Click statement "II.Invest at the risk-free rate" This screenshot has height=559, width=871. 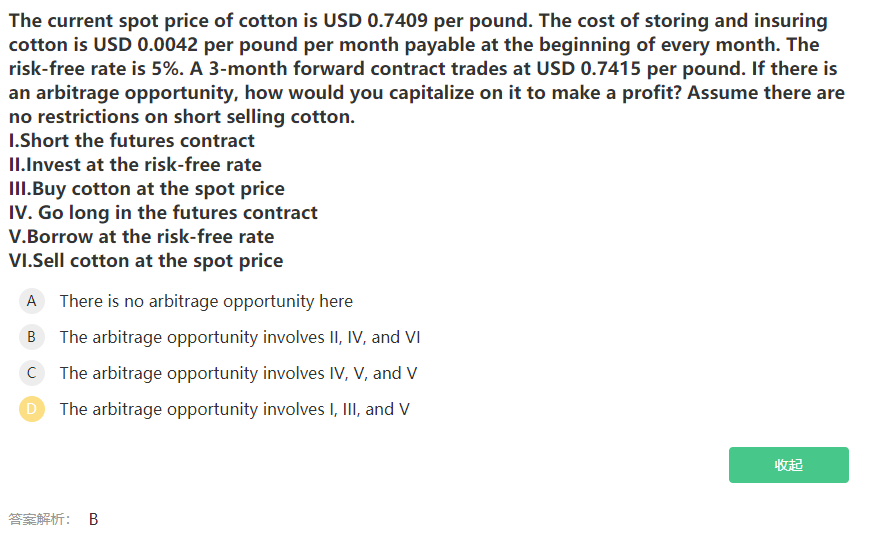pyautogui.click(x=135, y=165)
